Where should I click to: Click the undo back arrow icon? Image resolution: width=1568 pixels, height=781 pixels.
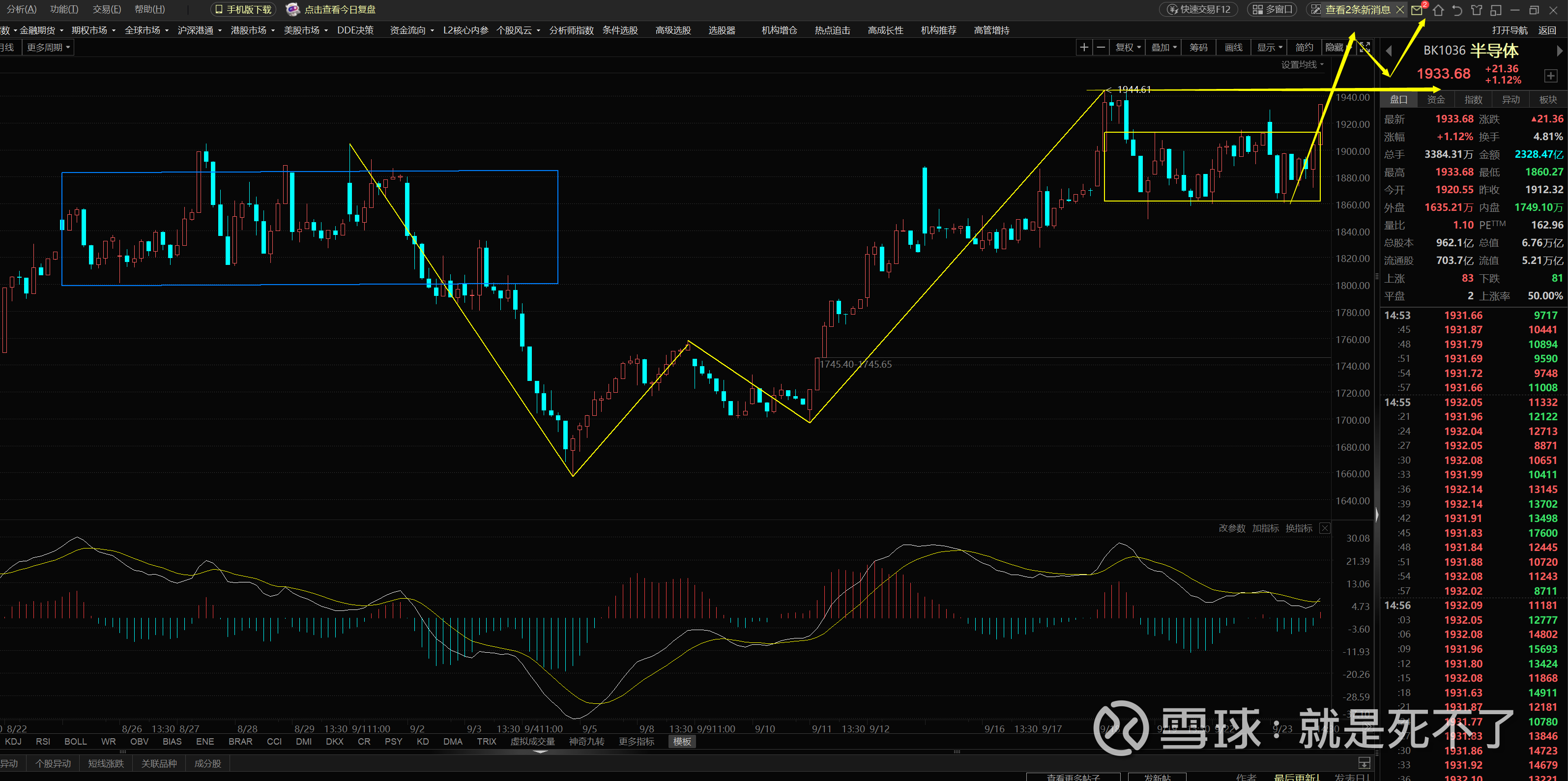[1457, 10]
